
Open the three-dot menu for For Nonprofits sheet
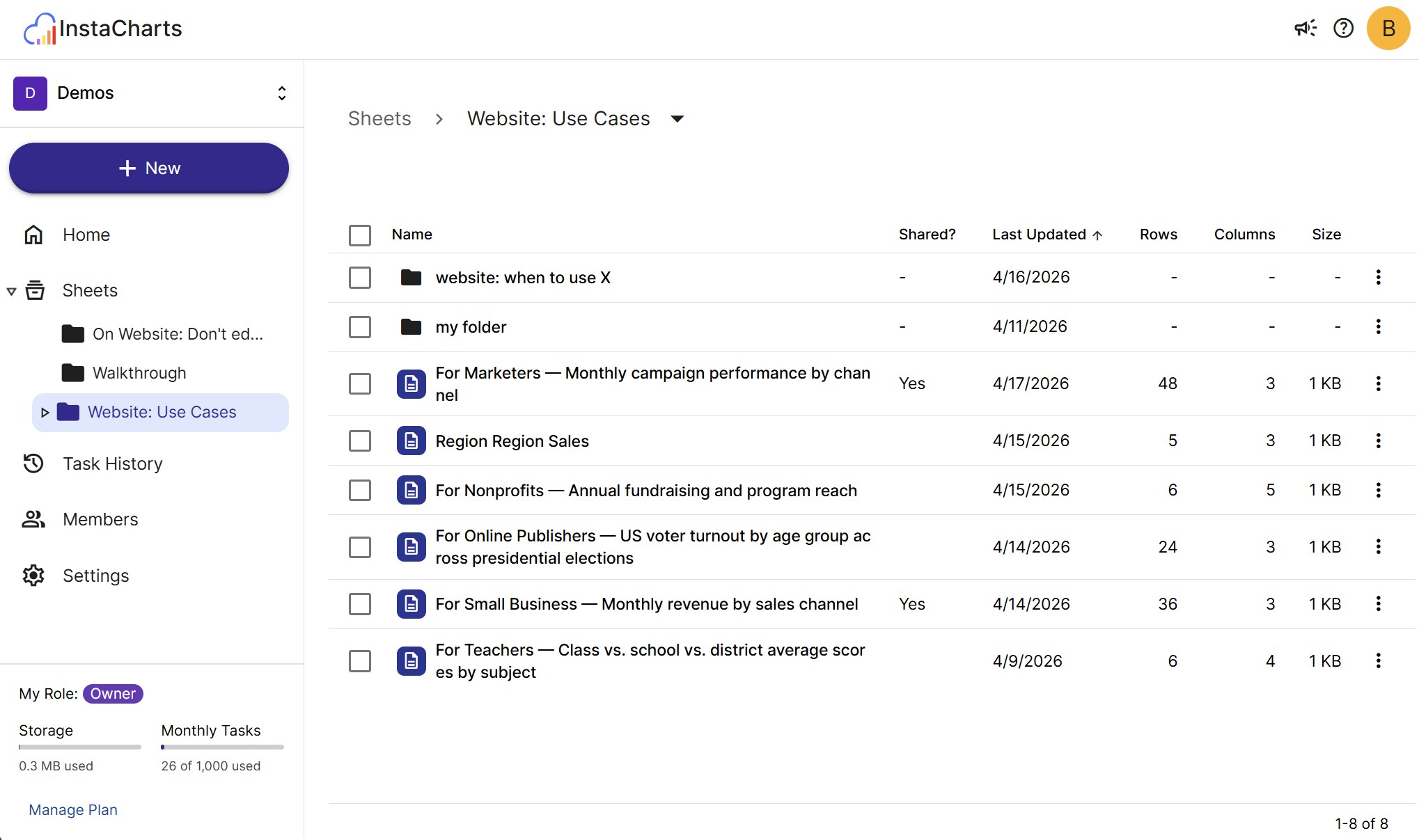[x=1379, y=490]
